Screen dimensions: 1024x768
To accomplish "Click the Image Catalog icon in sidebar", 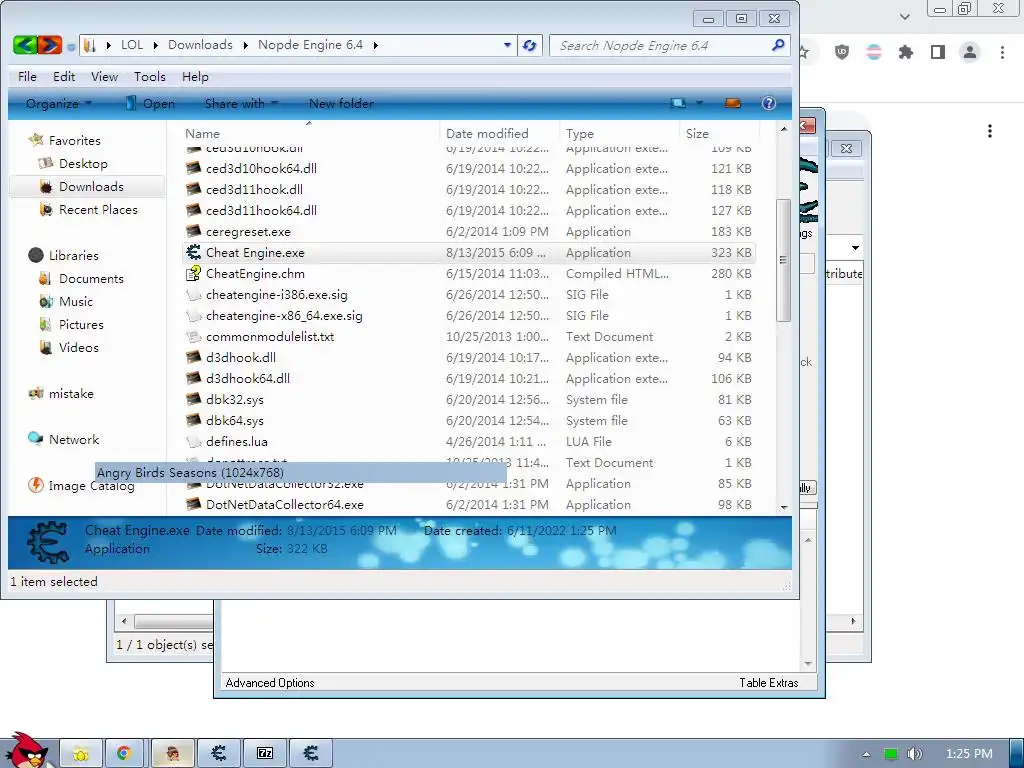I will (36, 485).
